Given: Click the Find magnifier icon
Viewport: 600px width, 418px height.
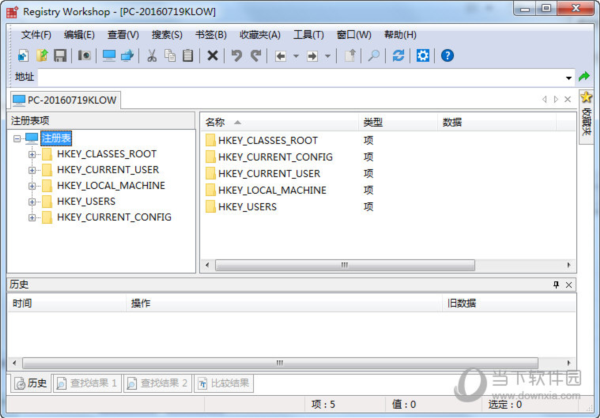Looking at the screenshot, I should point(373,56).
